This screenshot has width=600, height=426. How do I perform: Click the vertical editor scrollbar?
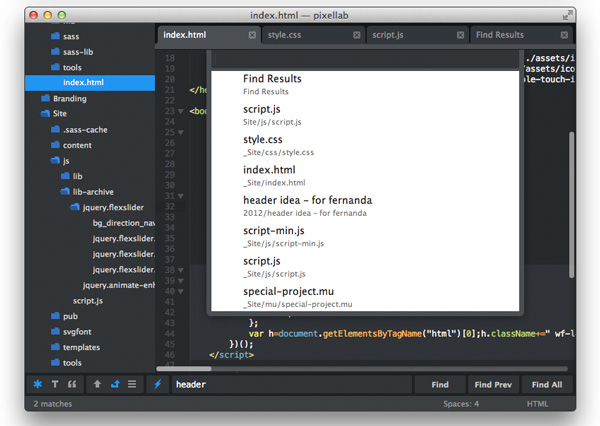pos(571,205)
